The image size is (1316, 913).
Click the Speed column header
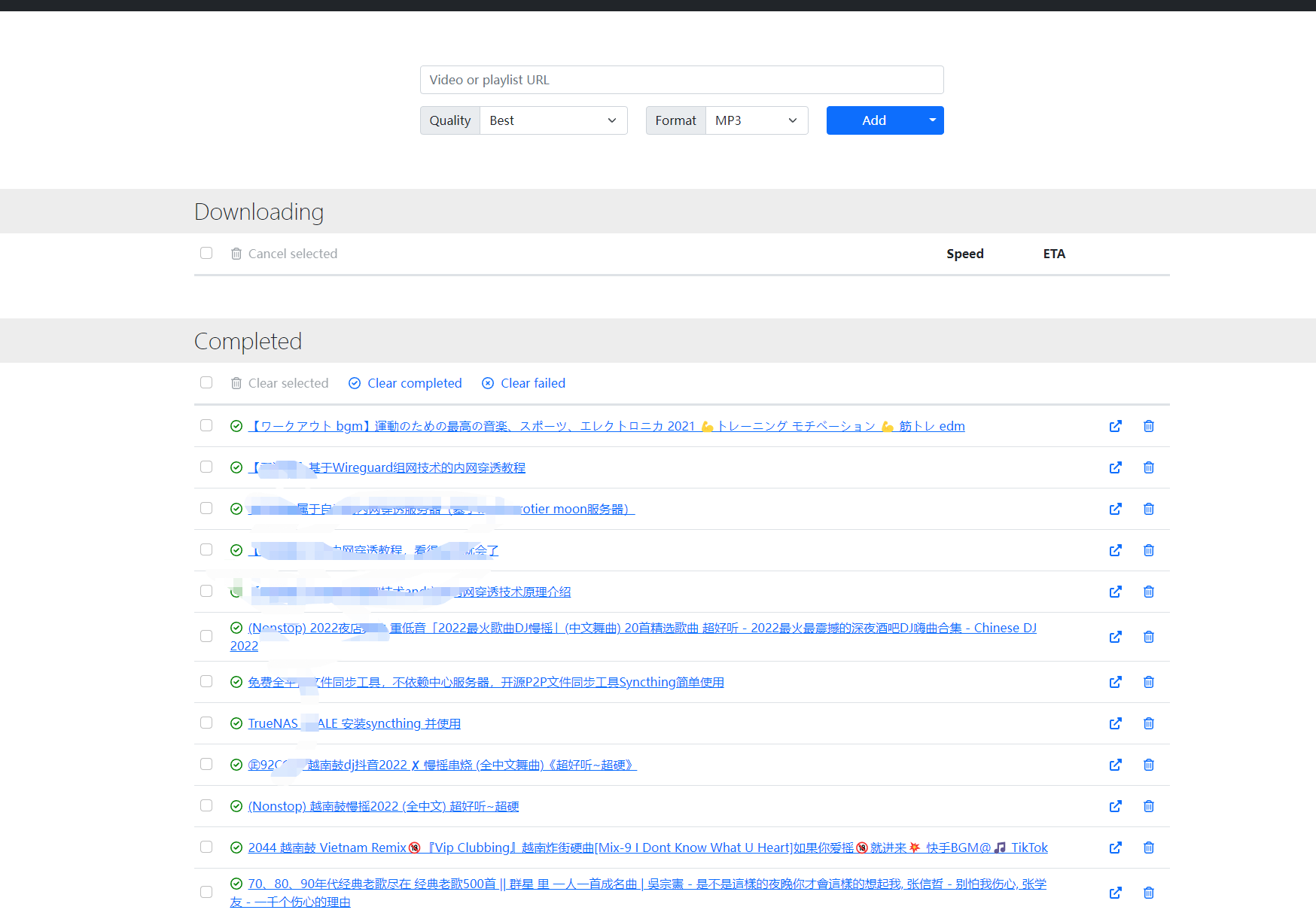[x=964, y=254]
